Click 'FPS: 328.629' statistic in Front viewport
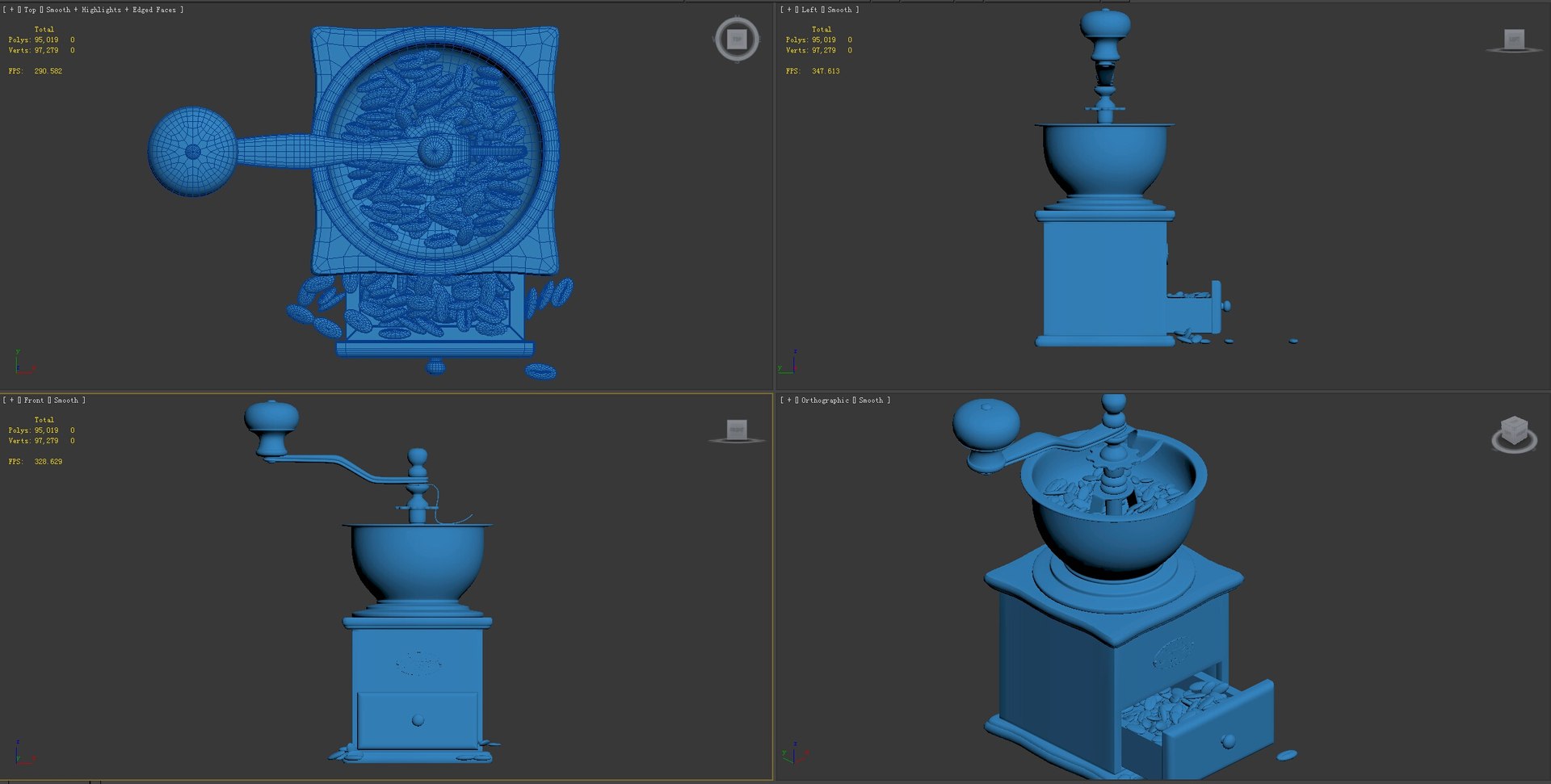Image resolution: width=1551 pixels, height=784 pixels. [x=36, y=462]
